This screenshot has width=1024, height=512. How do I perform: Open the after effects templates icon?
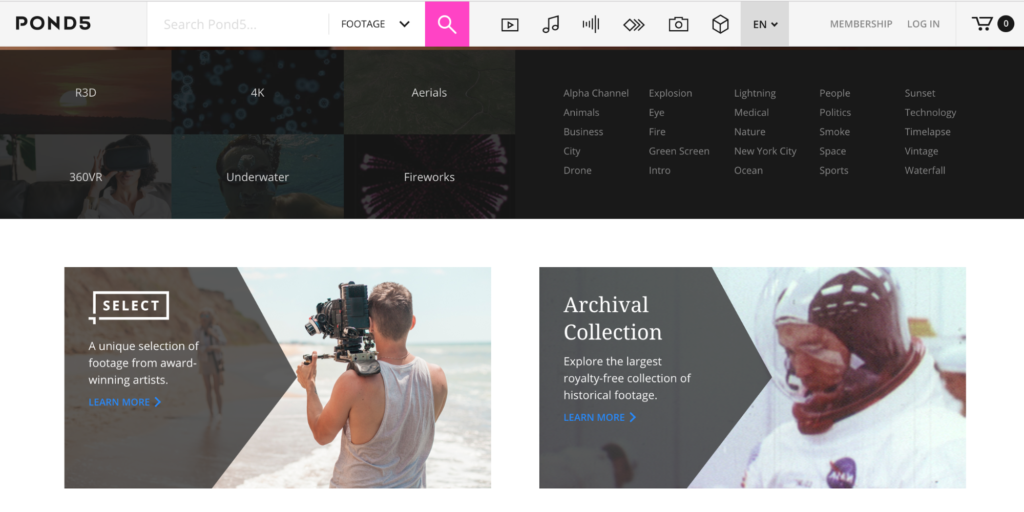tap(634, 24)
